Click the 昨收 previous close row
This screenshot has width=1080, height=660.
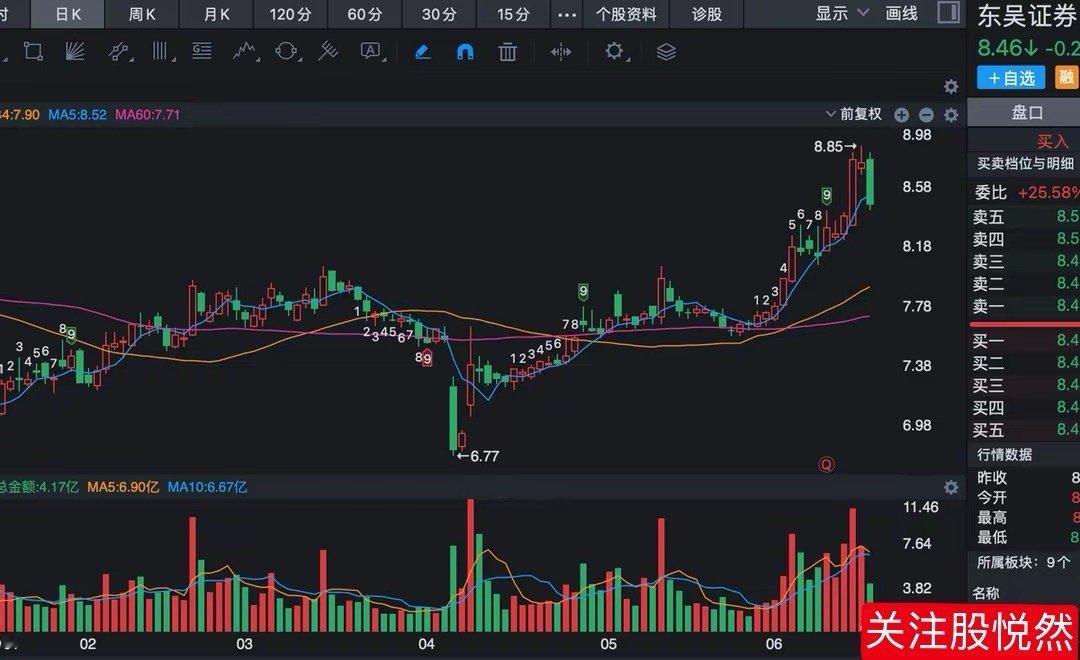pyautogui.click(x=1024, y=477)
